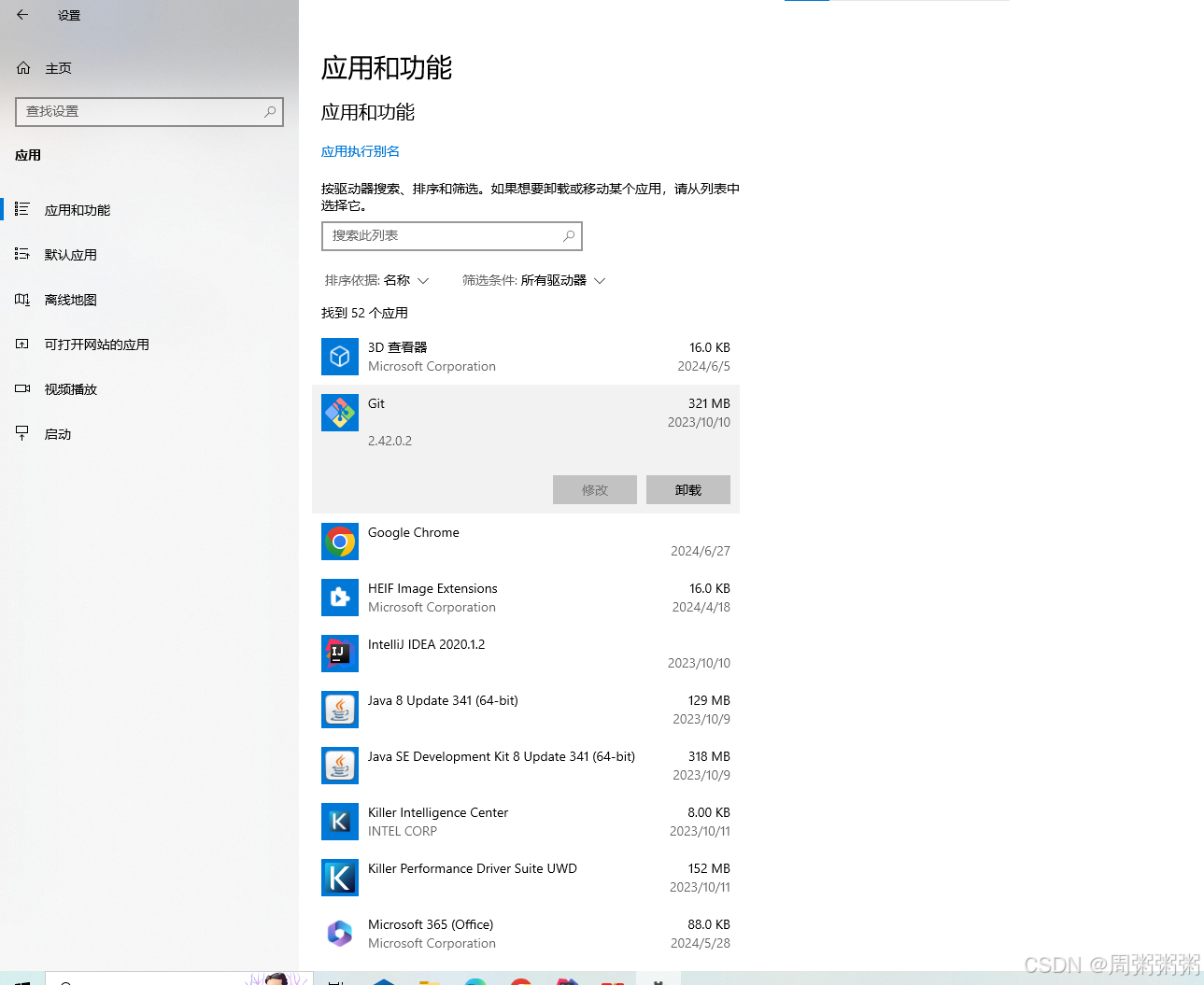Click the 搜索此列表 search box
Viewport: 1204px width, 985px height.
[x=452, y=236]
